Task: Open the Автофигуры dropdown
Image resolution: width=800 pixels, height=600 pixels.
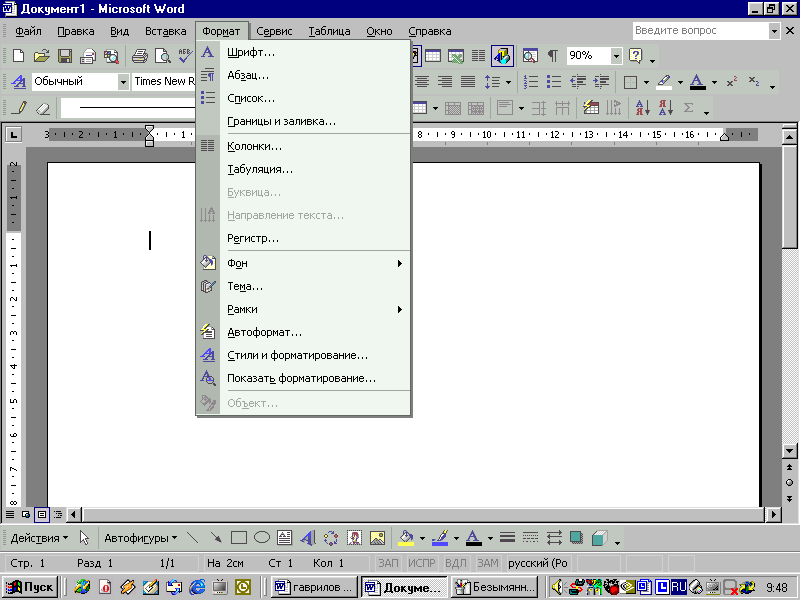Action: (140, 538)
